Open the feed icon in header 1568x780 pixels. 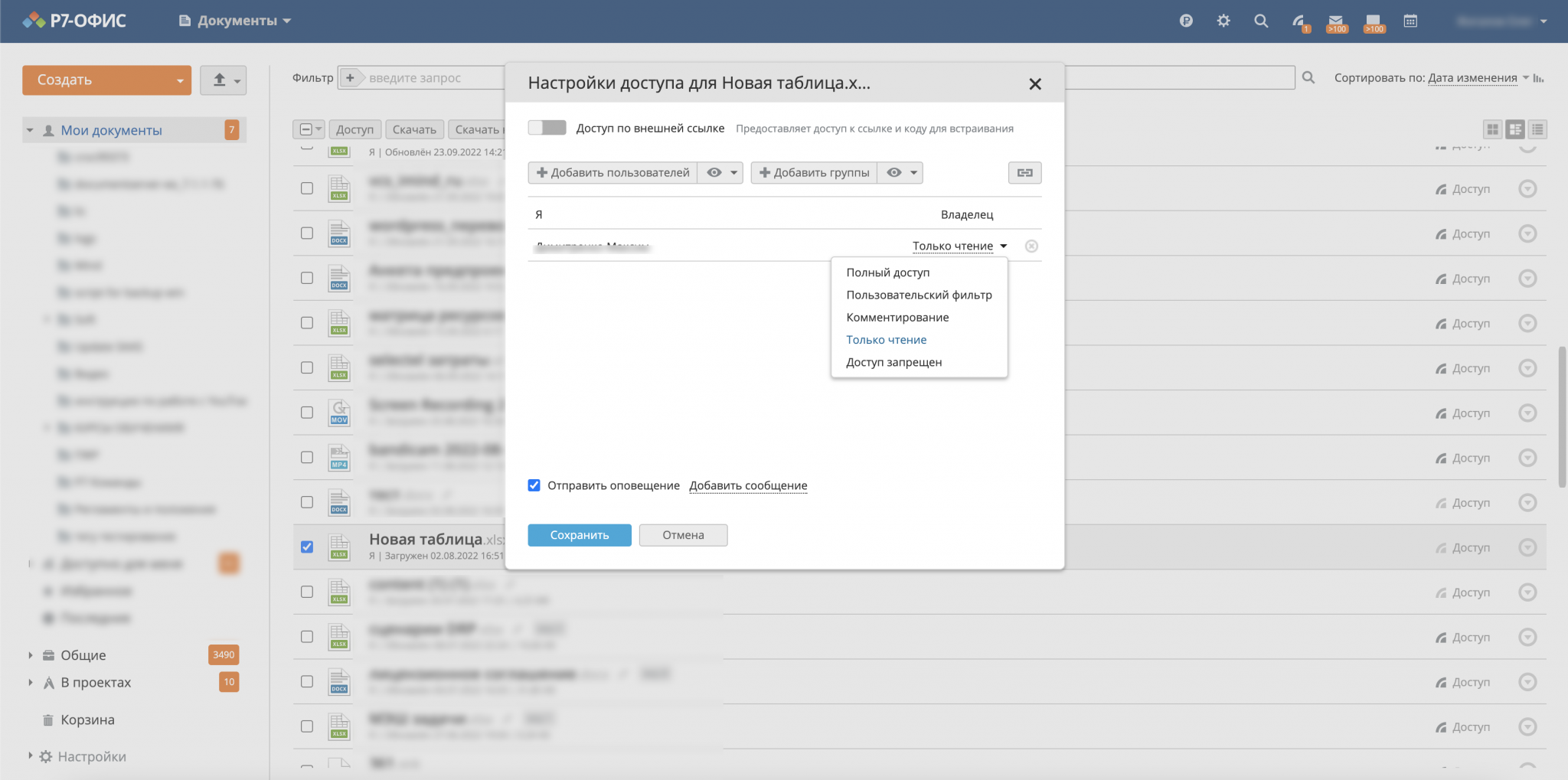tap(1298, 21)
